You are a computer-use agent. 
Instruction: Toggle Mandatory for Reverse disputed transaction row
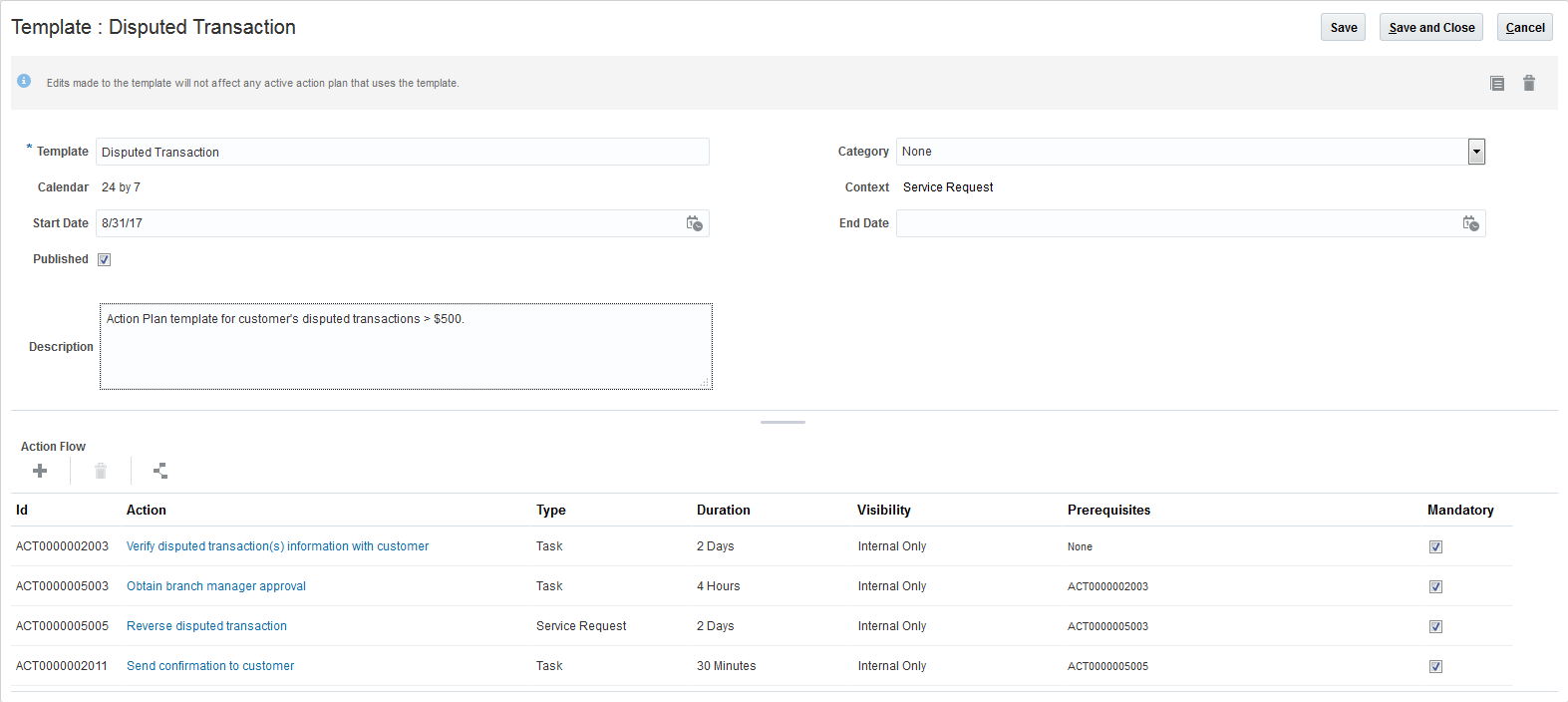point(1435,627)
